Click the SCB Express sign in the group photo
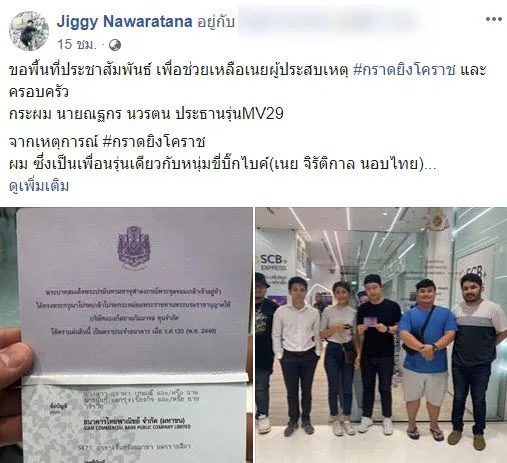 point(273,262)
